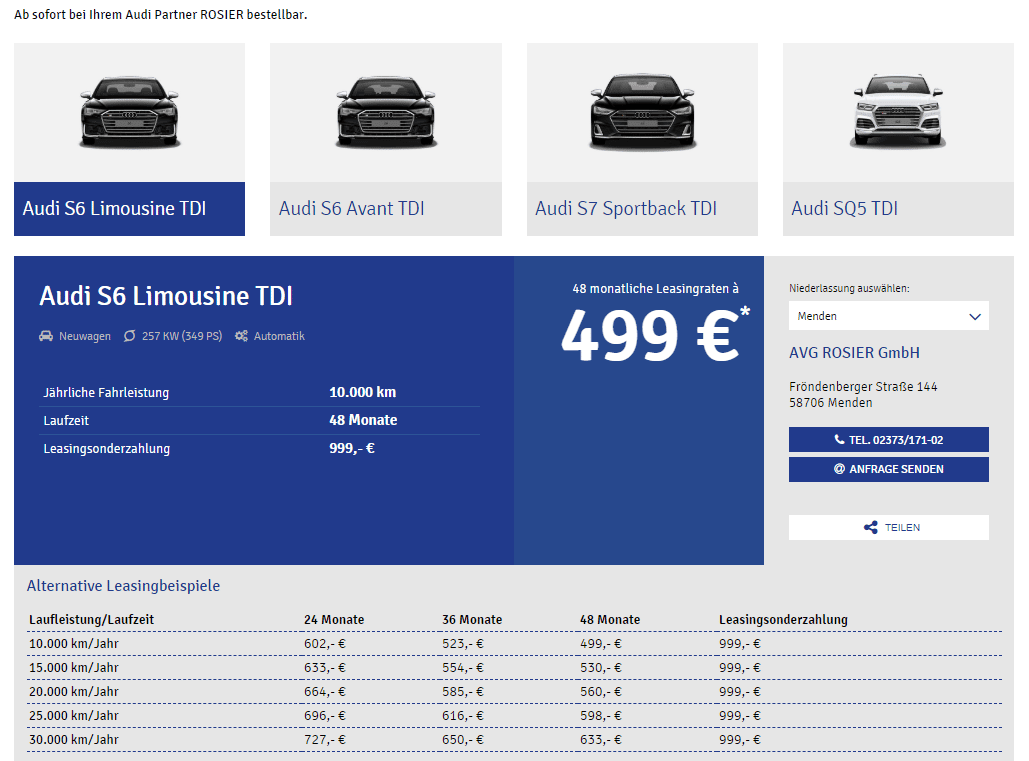1029x761 pixels.
Task: Click the power icon beside 257 KW
Action: point(130,336)
